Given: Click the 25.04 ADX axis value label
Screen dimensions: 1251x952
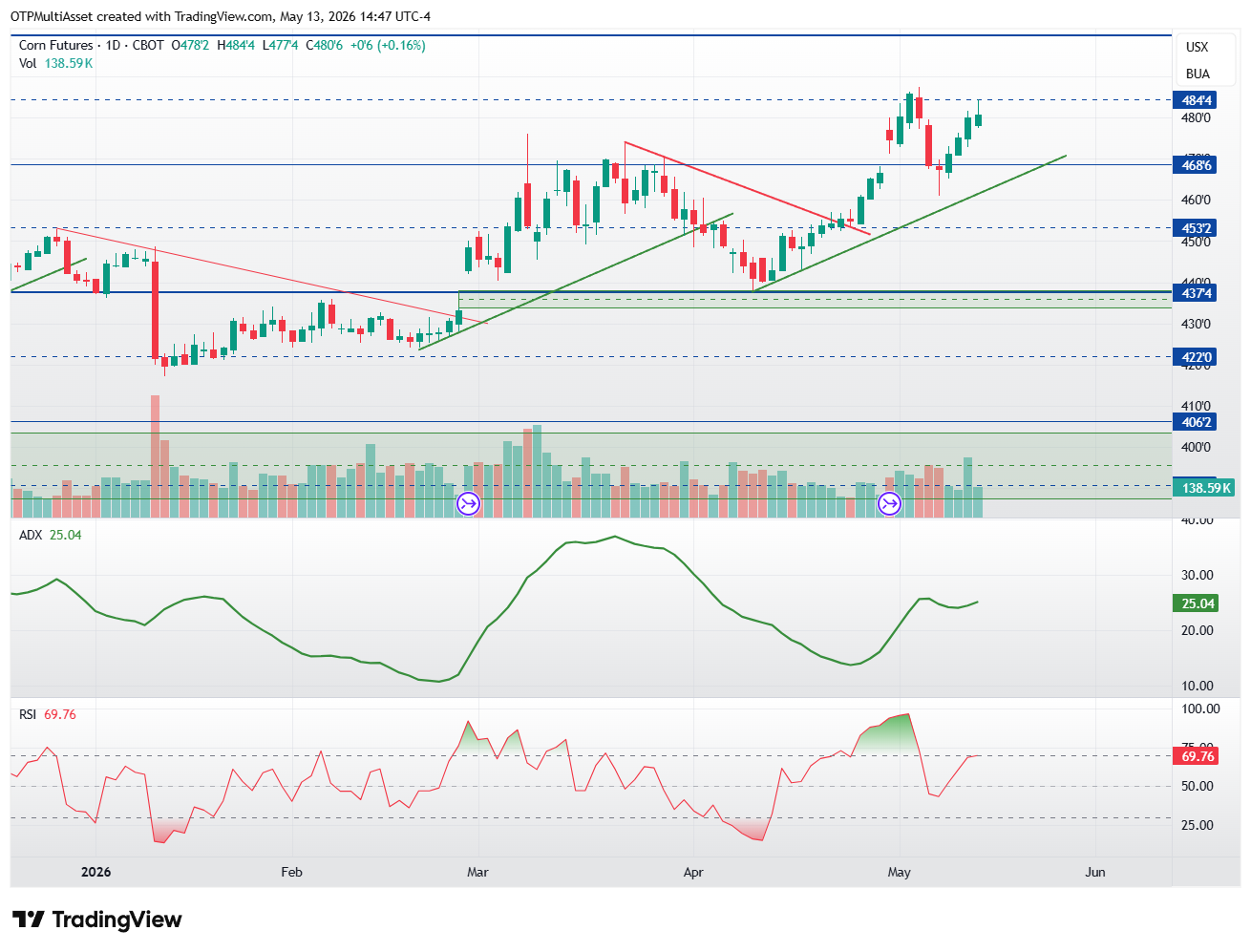Looking at the screenshot, I should point(1198,603).
